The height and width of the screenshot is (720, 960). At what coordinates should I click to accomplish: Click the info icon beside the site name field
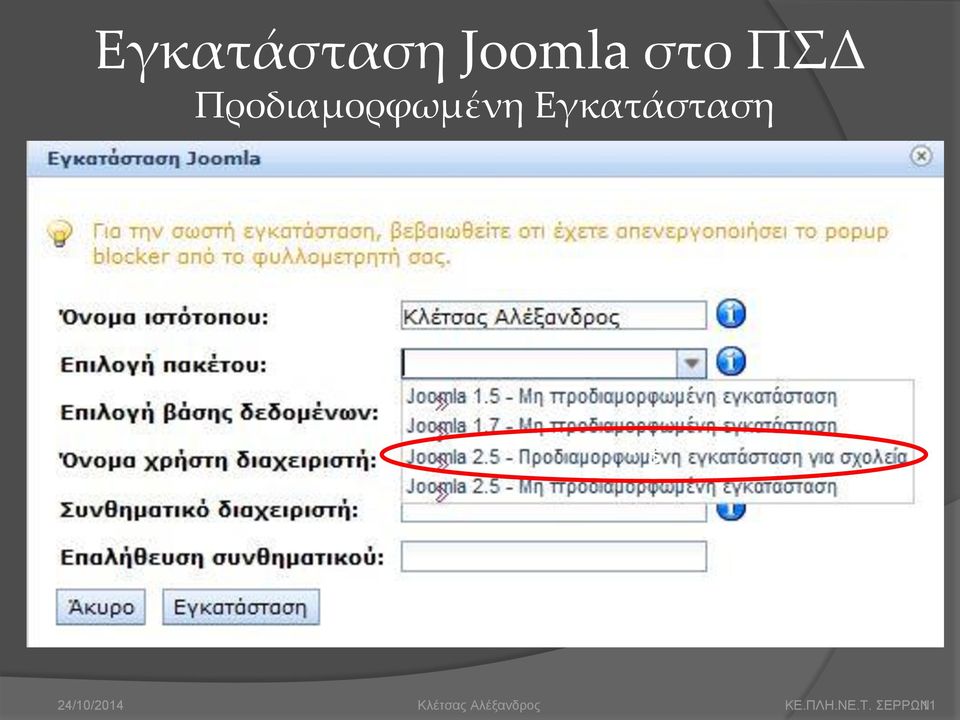pyautogui.click(x=731, y=314)
